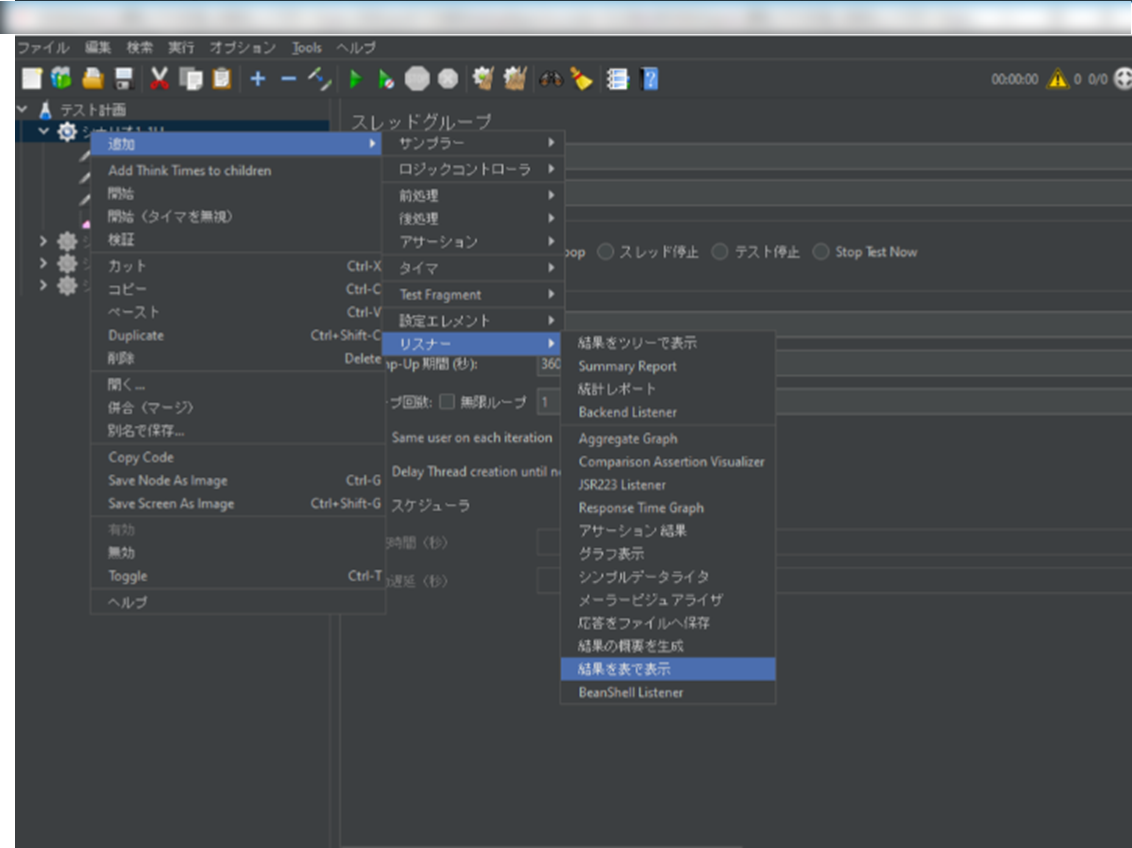
Task: Click the Clear results broom-gear icon
Action: click(x=483, y=79)
